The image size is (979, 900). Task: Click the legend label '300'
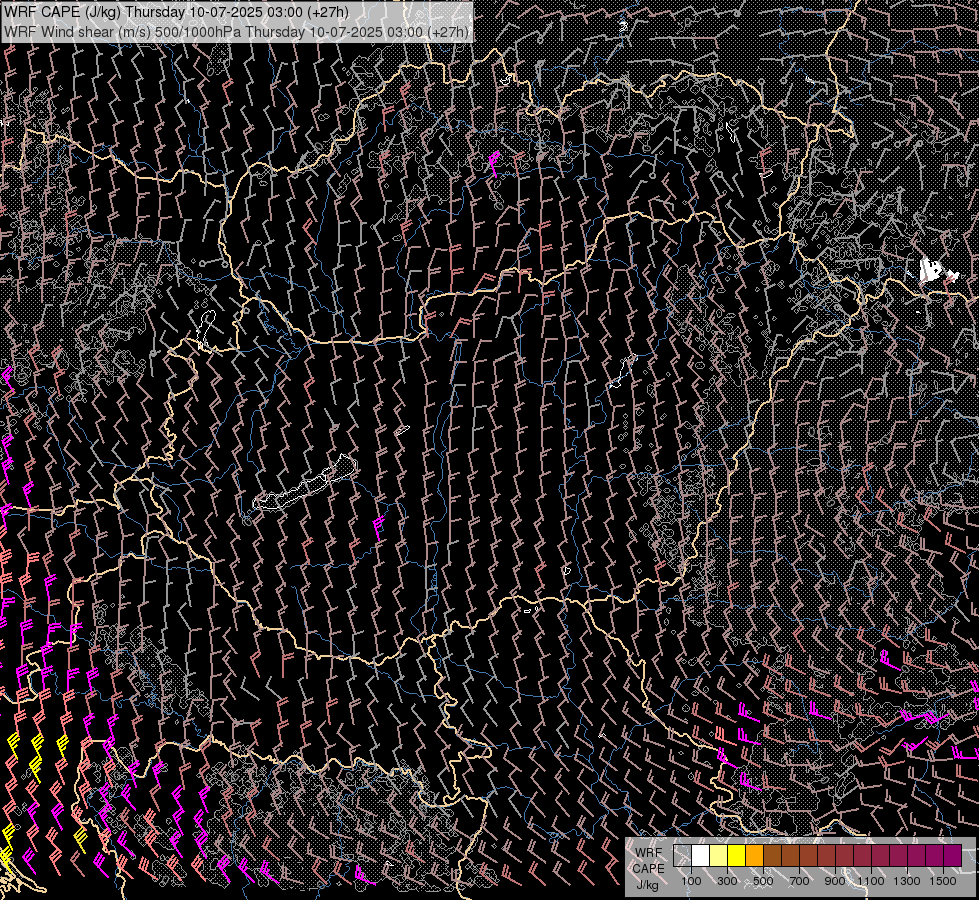tap(727, 881)
